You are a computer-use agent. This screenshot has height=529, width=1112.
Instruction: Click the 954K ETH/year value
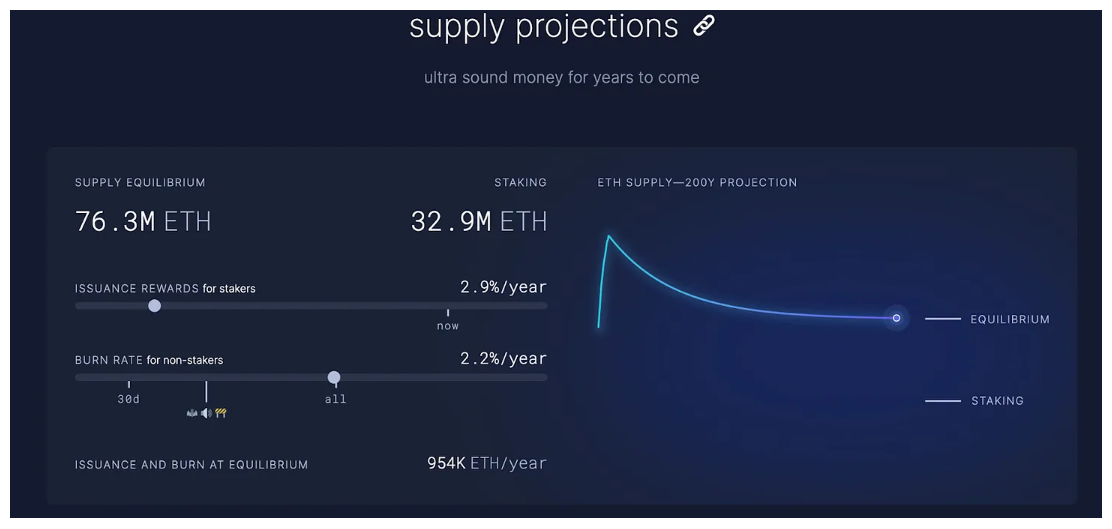tap(486, 463)
